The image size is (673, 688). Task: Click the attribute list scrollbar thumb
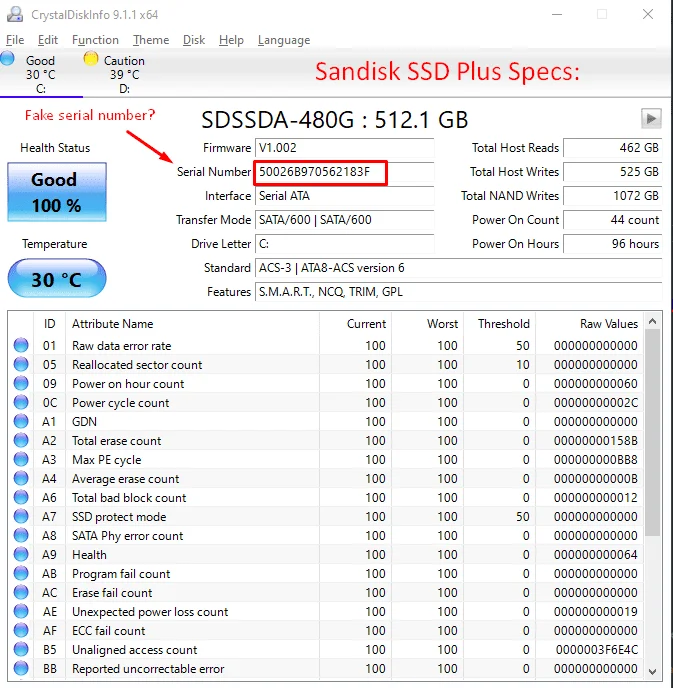coord(652,432)
